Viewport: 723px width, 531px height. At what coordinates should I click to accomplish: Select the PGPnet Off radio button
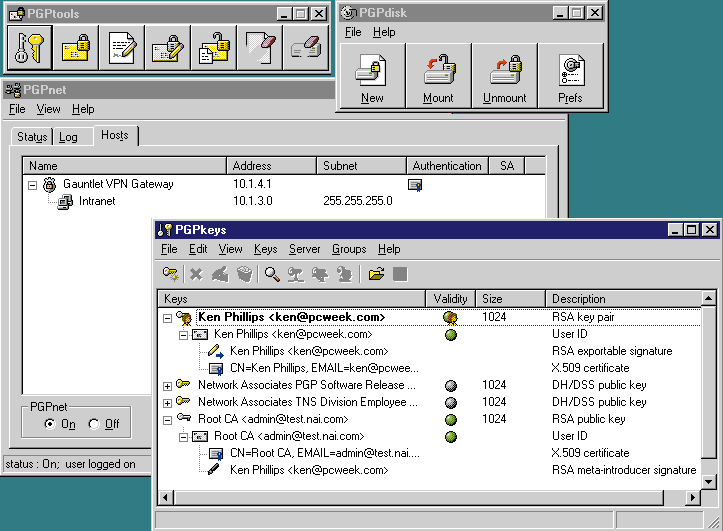coord(94,424)
